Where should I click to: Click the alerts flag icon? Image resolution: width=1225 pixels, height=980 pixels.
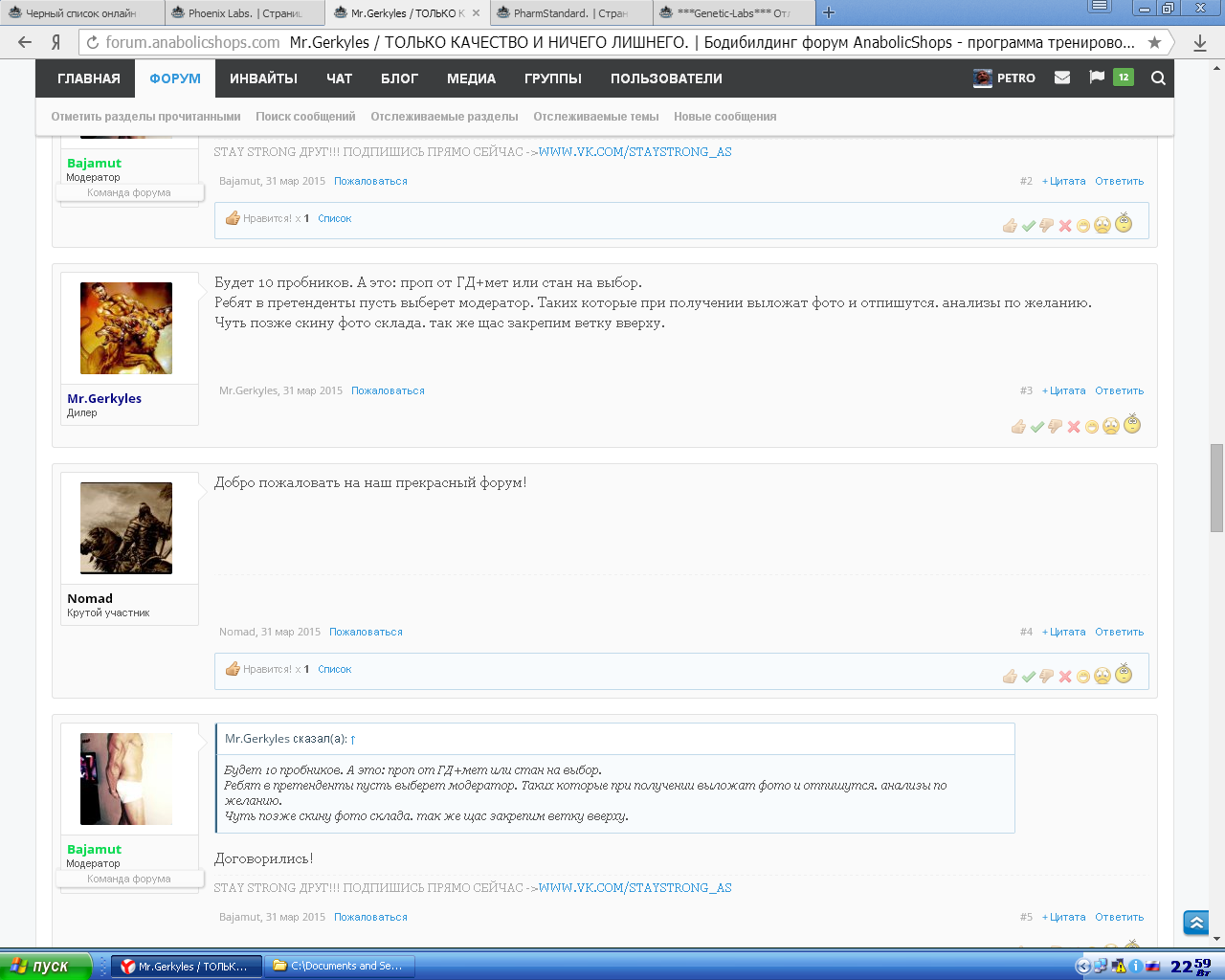(x=1097, y=78)
